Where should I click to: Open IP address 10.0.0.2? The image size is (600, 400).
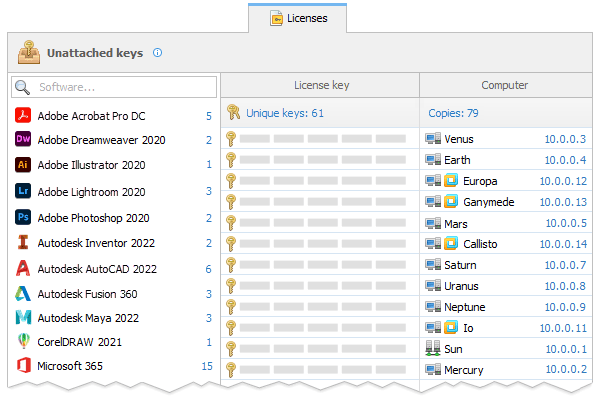(566, 369)
